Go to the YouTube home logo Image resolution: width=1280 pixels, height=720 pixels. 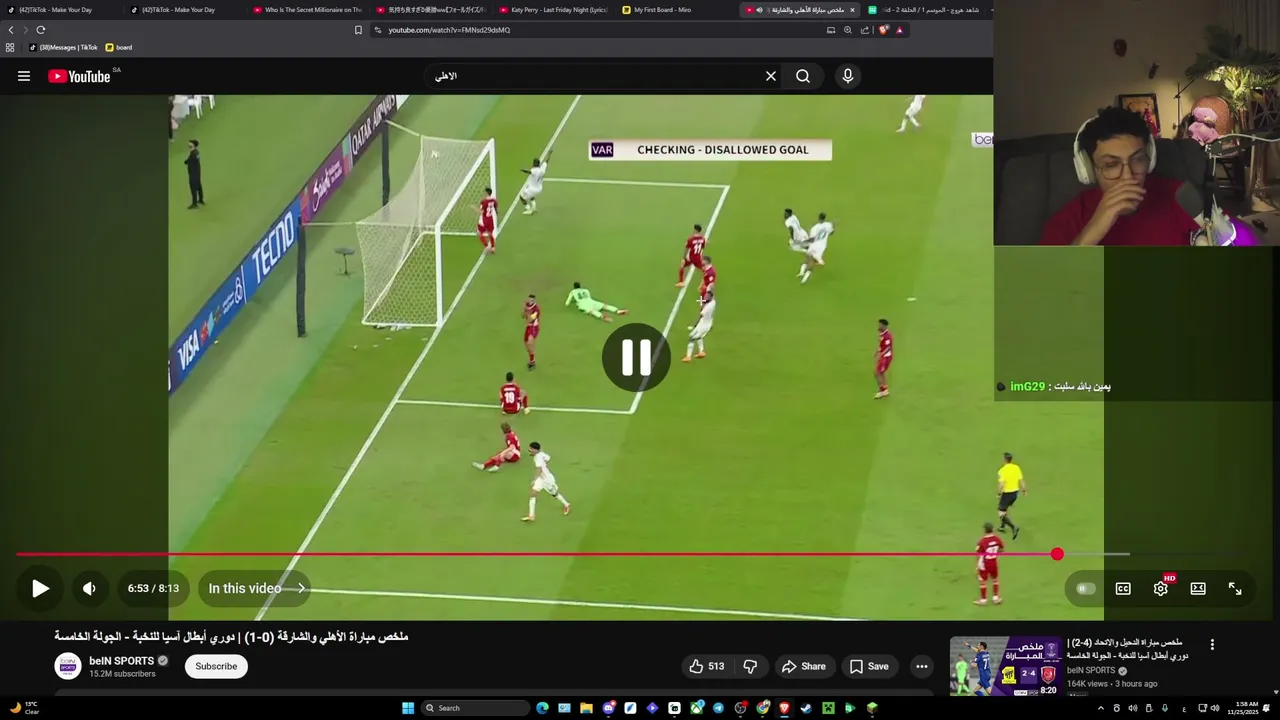click(79, 76)
